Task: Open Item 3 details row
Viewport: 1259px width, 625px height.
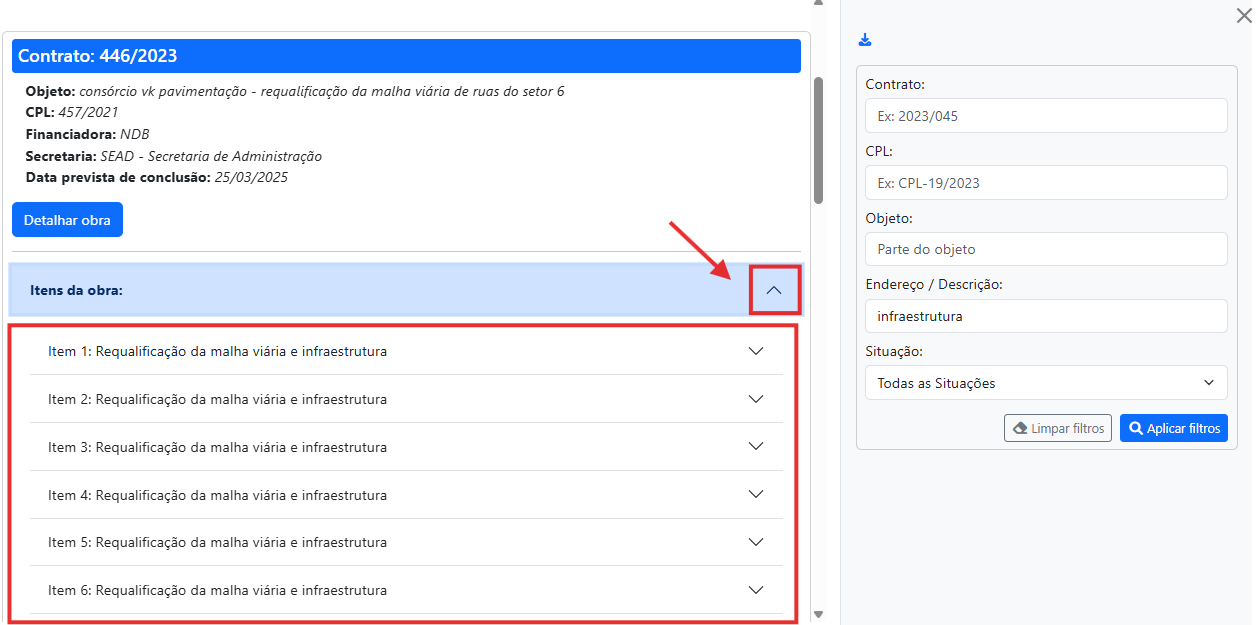Action: [406, 447]
